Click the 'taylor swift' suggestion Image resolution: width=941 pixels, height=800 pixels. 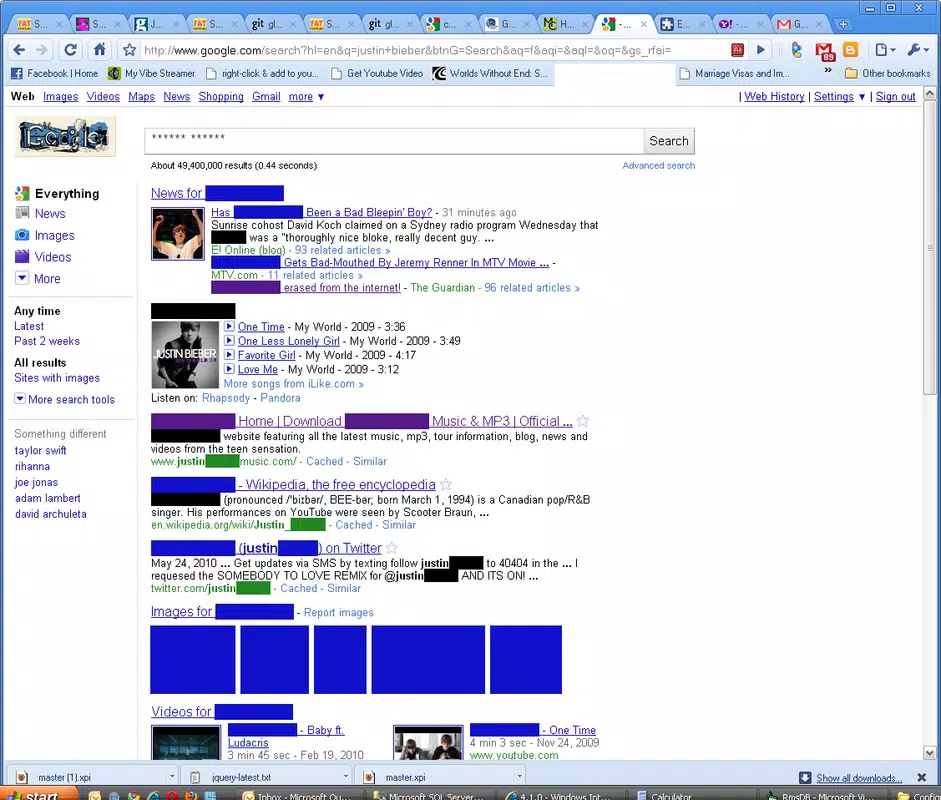tap(40, 451)
